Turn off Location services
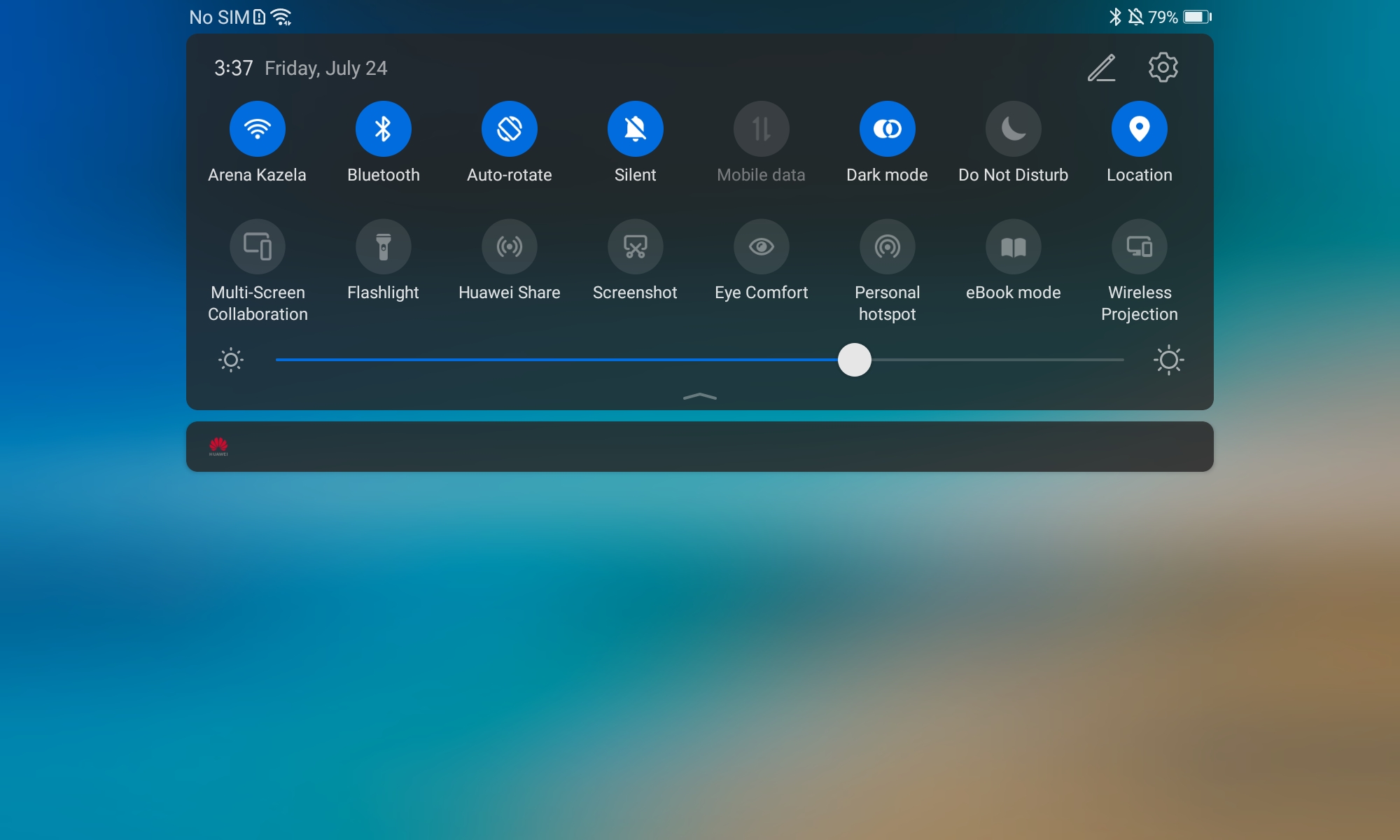The height and width of the screenshot is (840, 1400). (1139, 129)
